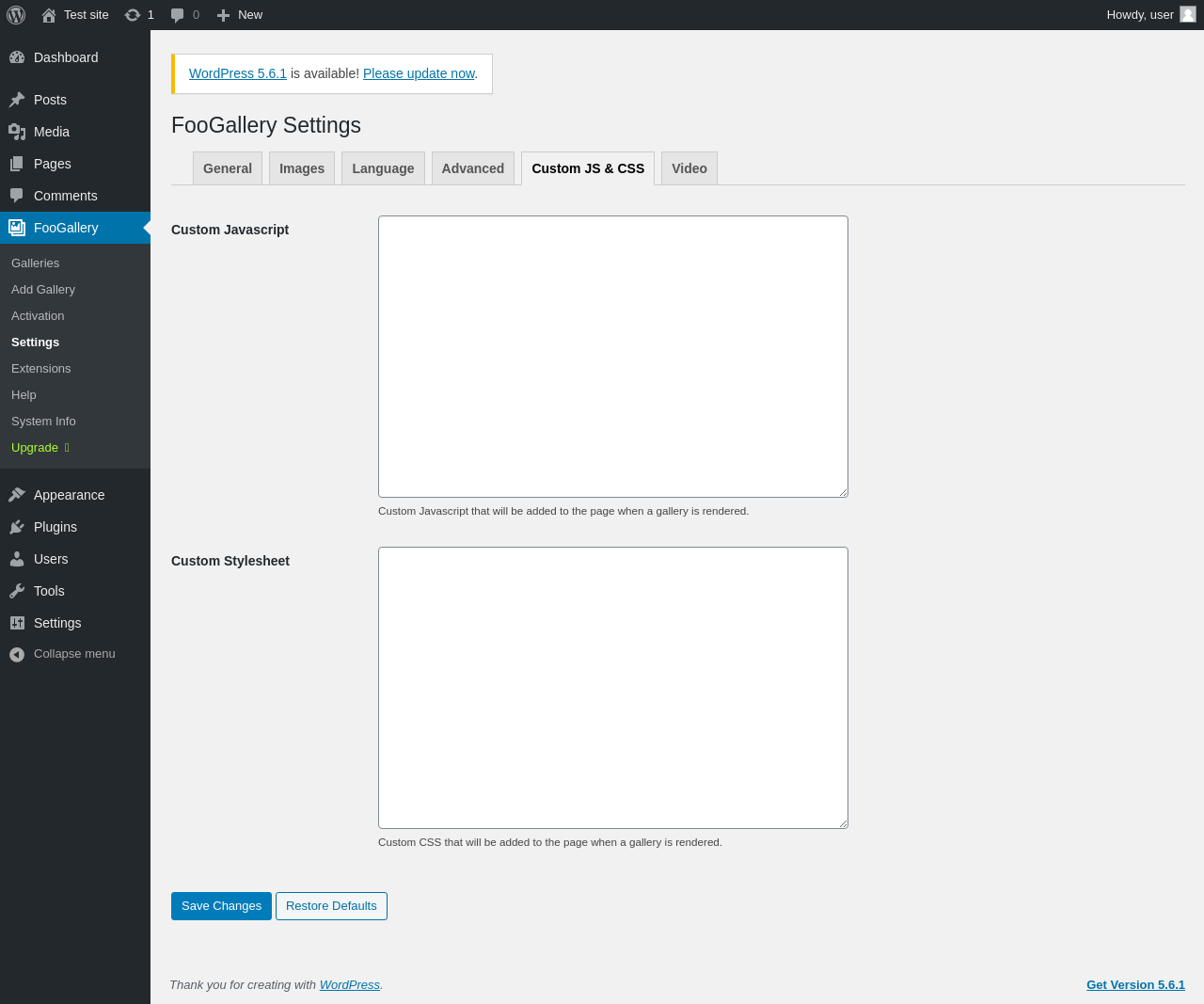
Task: Select the FooGallery menu item
Action: point(75,228)
